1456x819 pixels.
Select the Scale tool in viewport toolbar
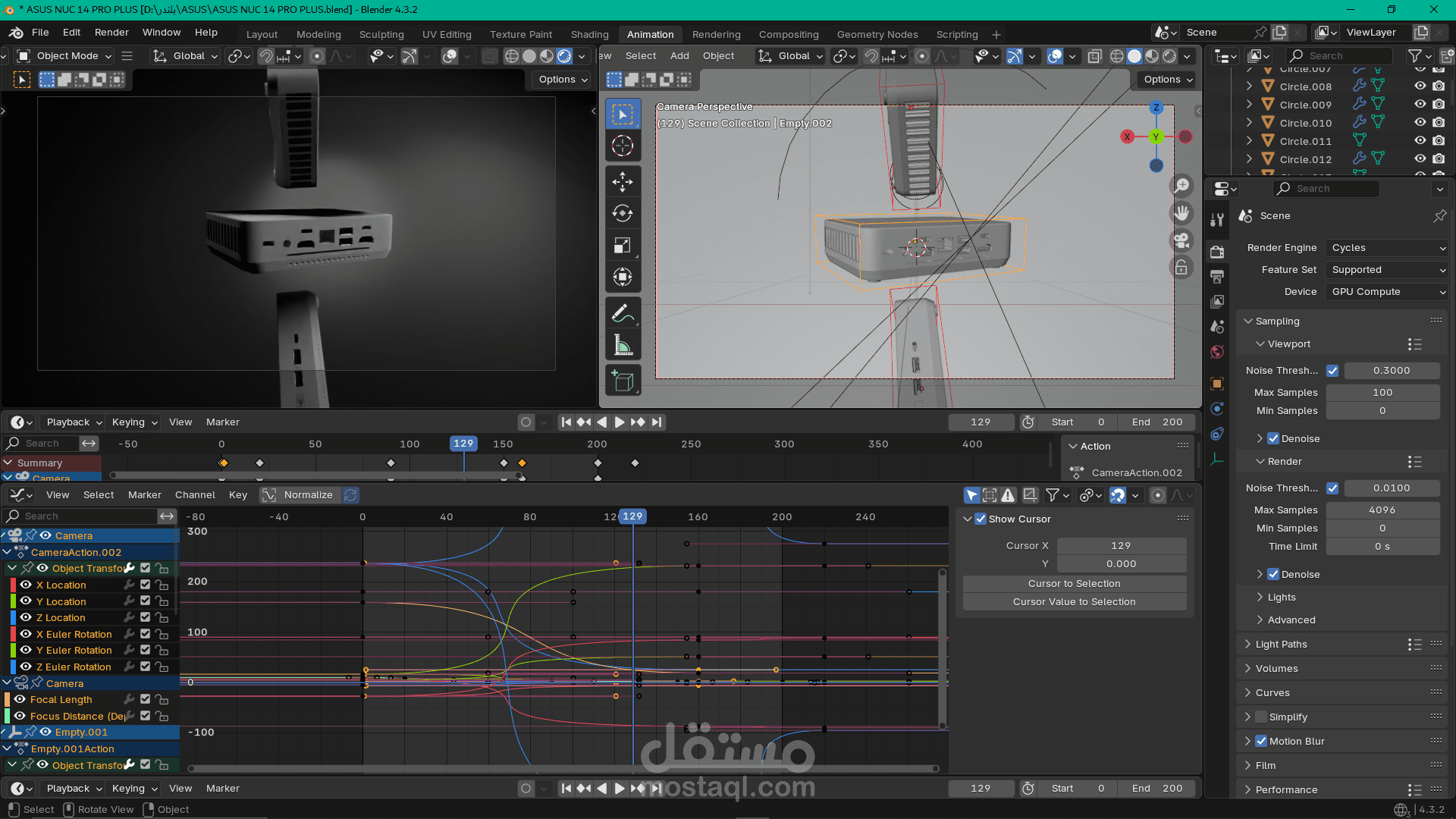pyautogui.click(x=623, y=245)
